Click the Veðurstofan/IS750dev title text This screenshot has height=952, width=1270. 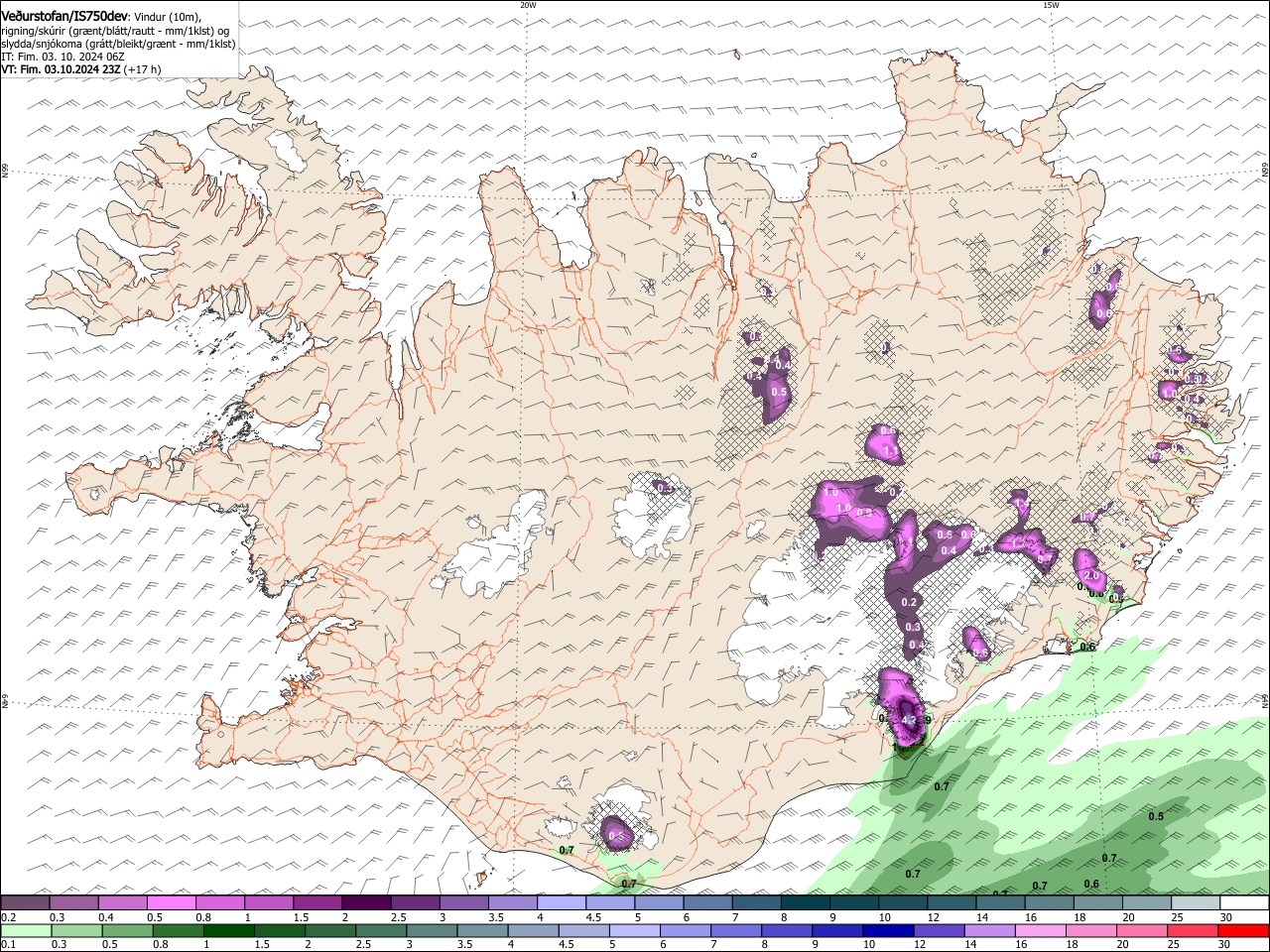(x=65, y=17)
